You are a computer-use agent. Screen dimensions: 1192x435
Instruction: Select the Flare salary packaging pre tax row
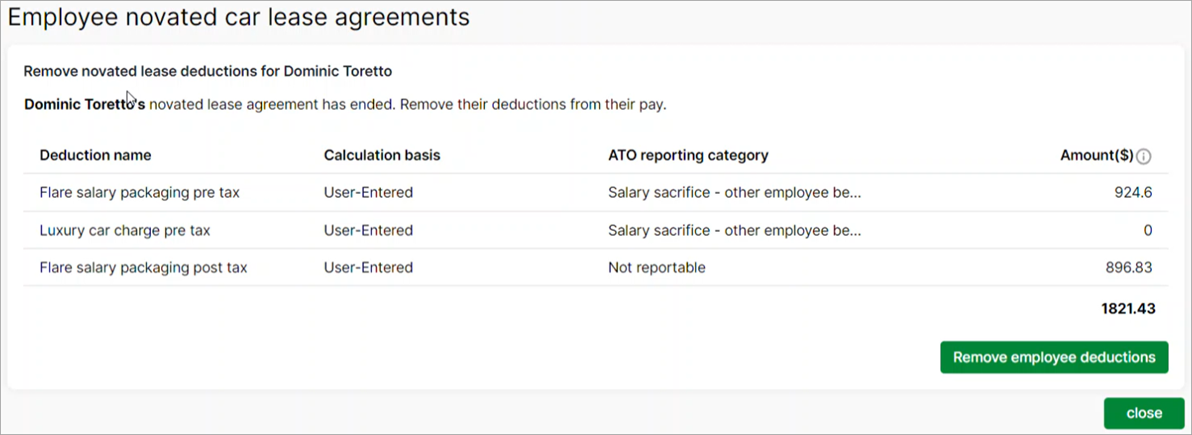[x=139, y=193]
